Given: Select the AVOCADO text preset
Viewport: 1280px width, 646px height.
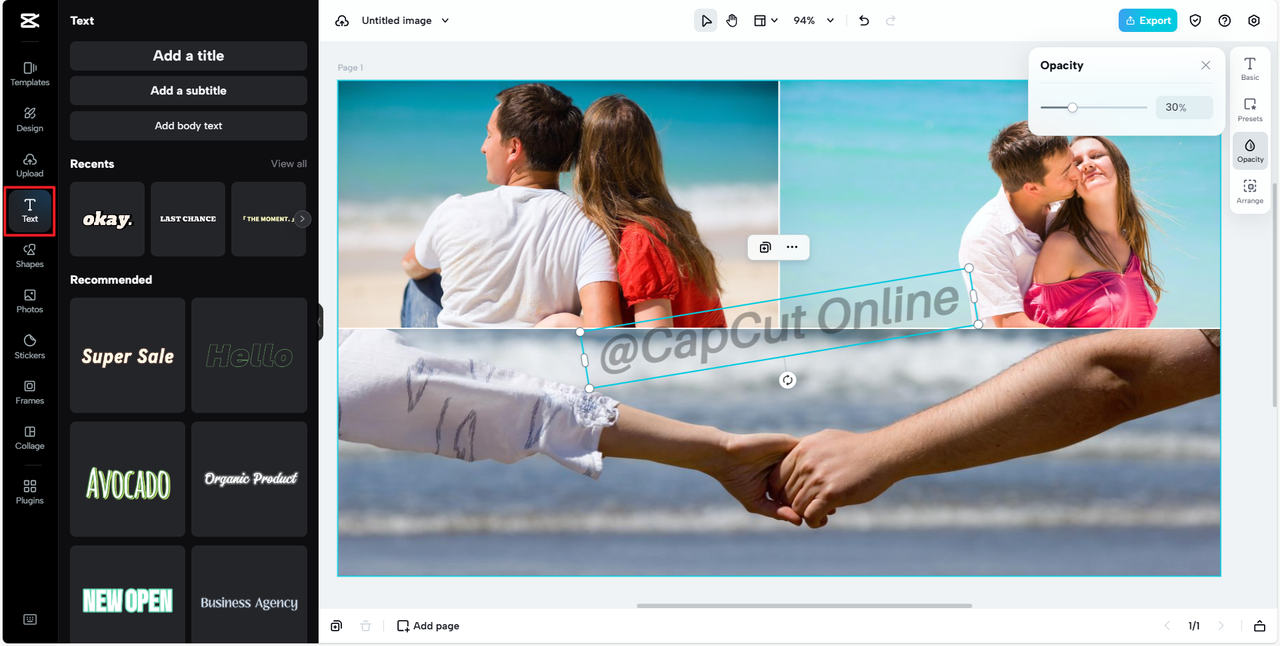Looking at the screenshot, I should click(x=128, y=479).
